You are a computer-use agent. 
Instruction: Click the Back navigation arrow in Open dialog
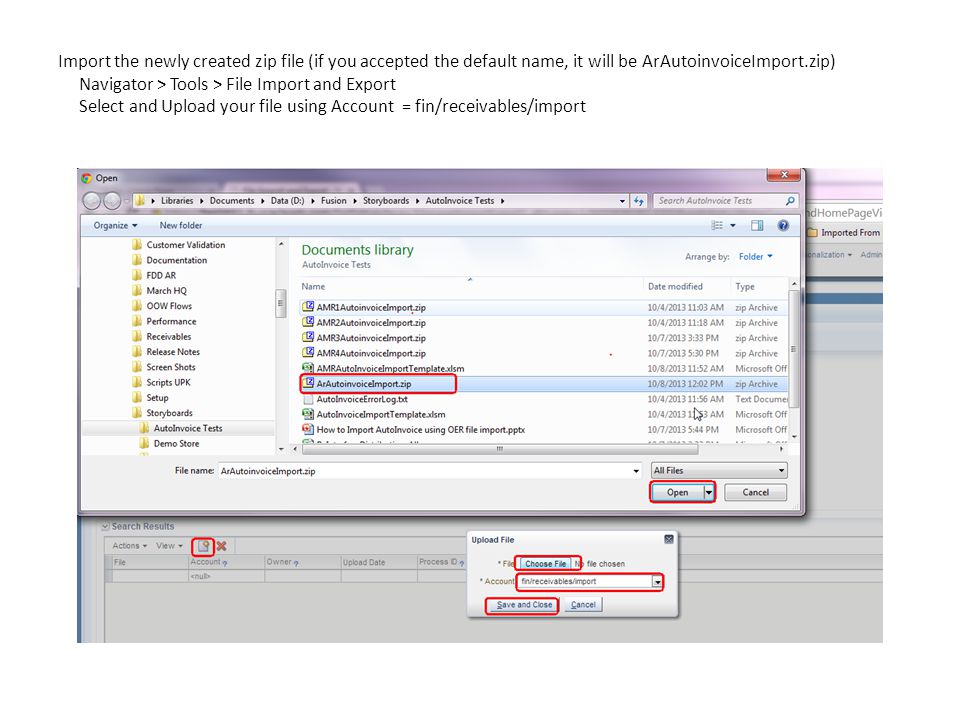click(91, 200)
